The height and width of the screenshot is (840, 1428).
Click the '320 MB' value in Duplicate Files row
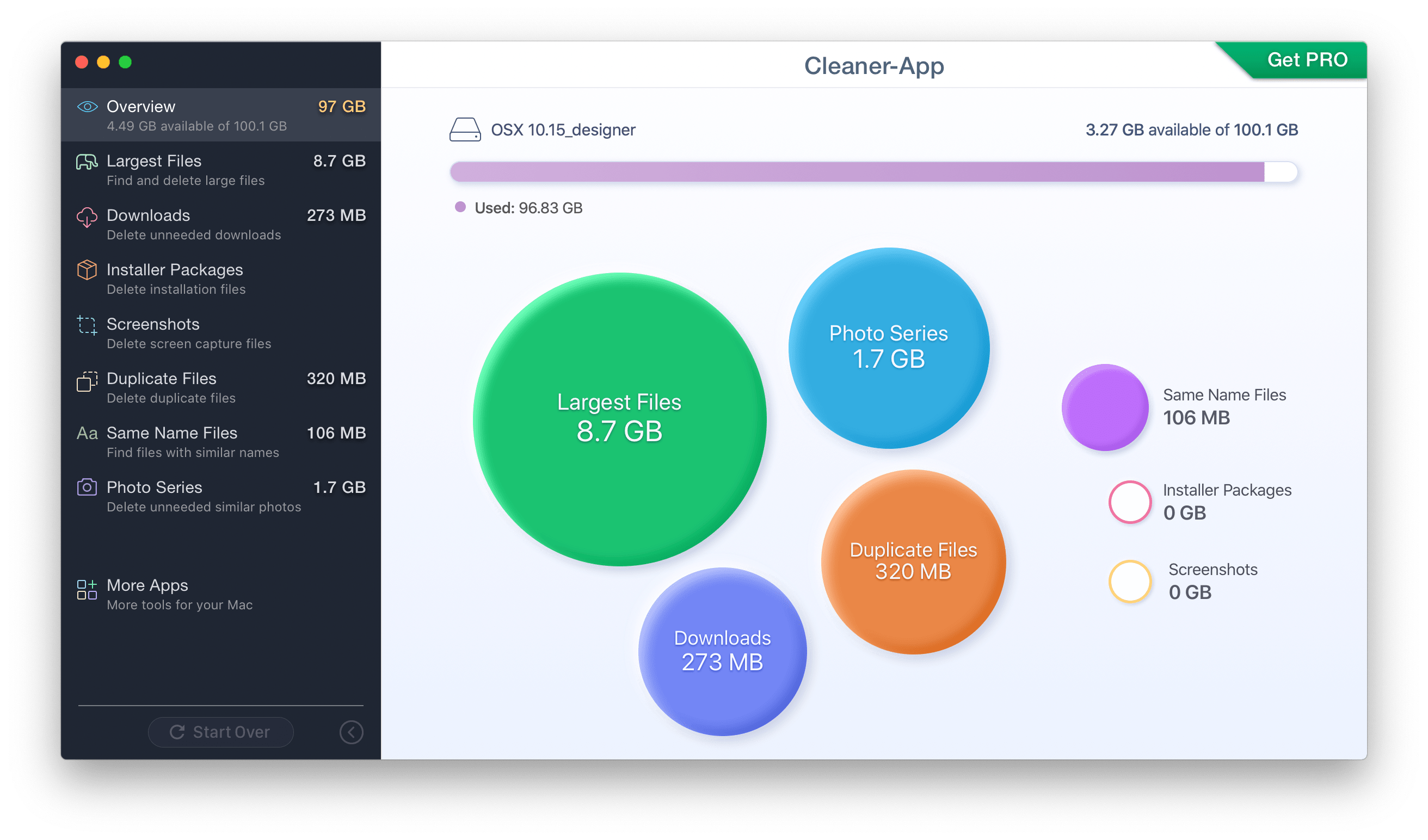pos(336,378)
